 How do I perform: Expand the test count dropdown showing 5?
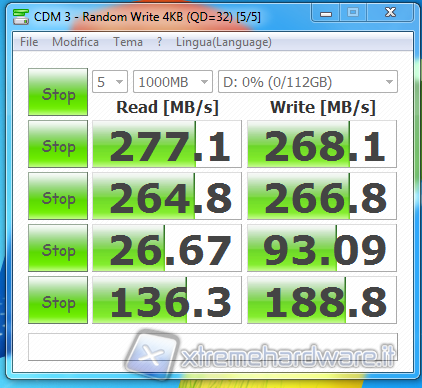pyautogui.click(x=110, y=82)
